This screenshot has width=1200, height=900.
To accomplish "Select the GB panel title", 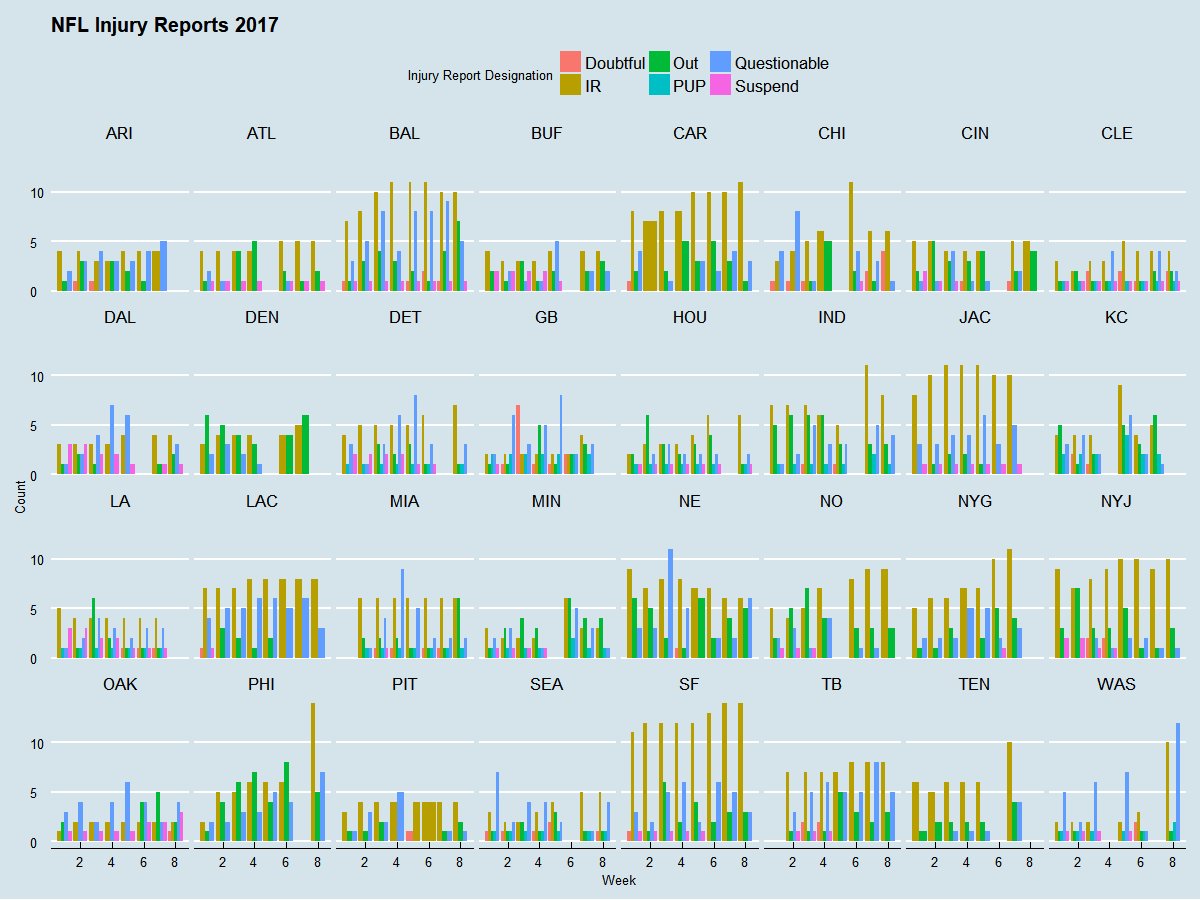I will [x=547, y=317].
